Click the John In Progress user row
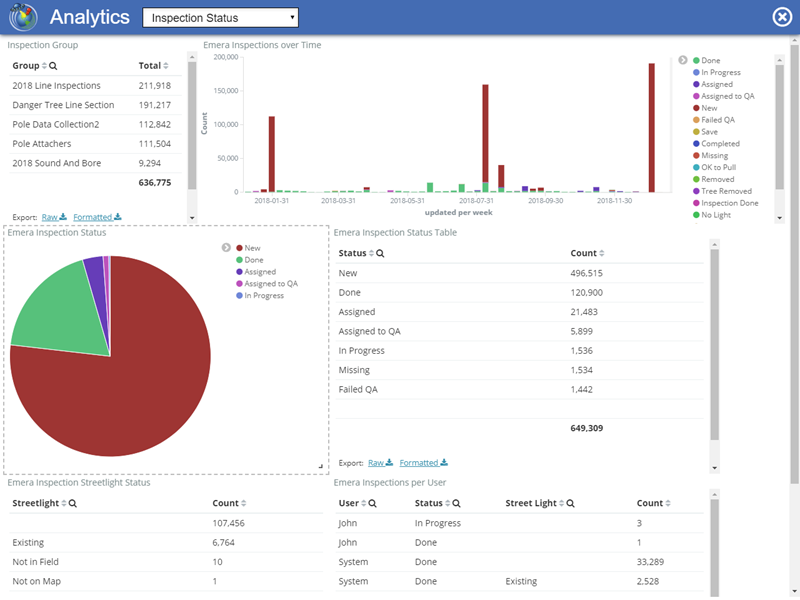The image size is (800, 600). 519,523
